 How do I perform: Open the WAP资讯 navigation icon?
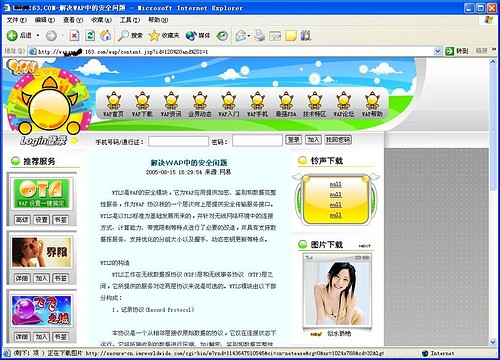[x=171, y=104]
